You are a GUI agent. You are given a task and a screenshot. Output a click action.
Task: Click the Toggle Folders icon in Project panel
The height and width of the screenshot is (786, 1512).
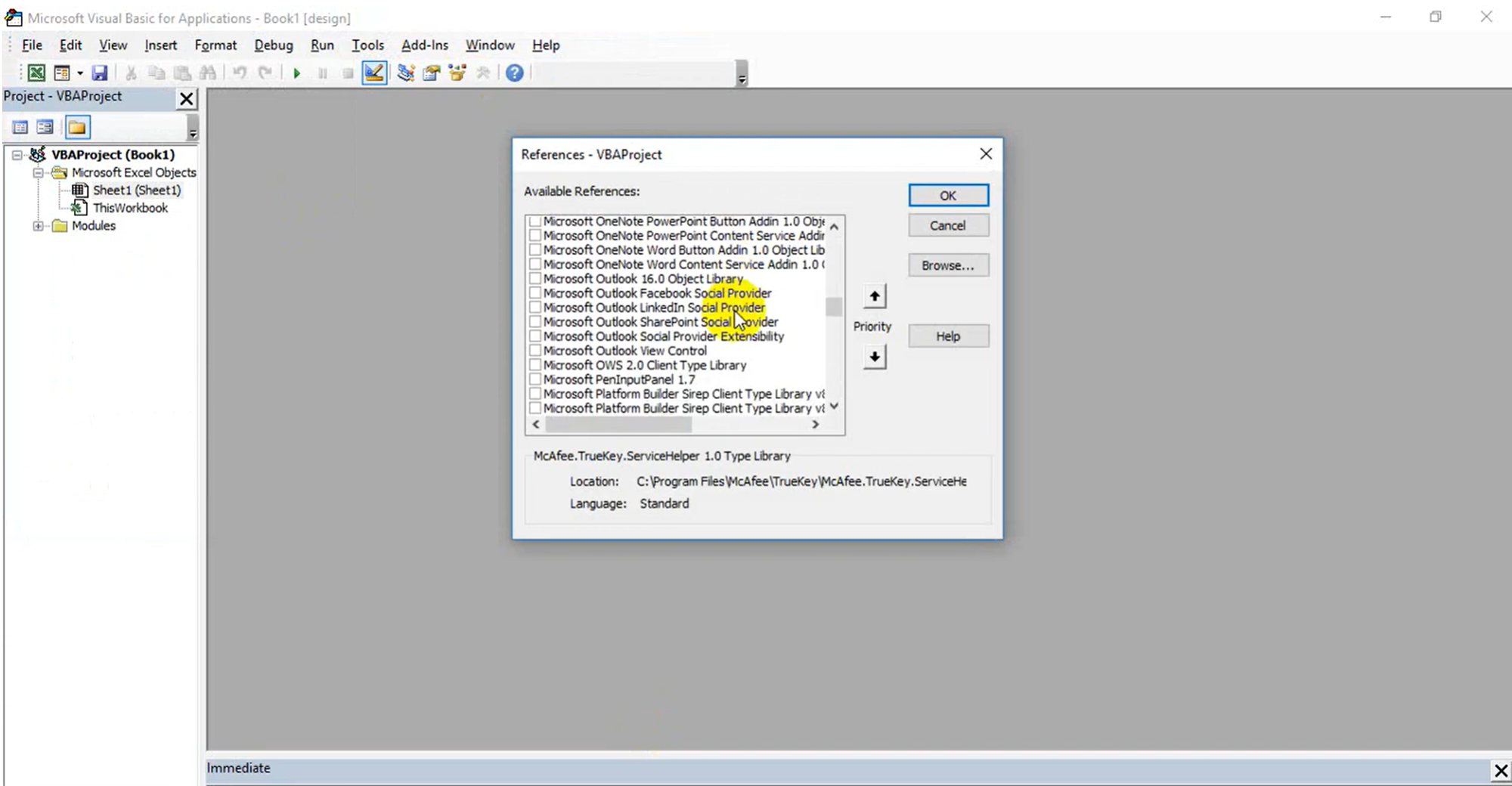77,127
